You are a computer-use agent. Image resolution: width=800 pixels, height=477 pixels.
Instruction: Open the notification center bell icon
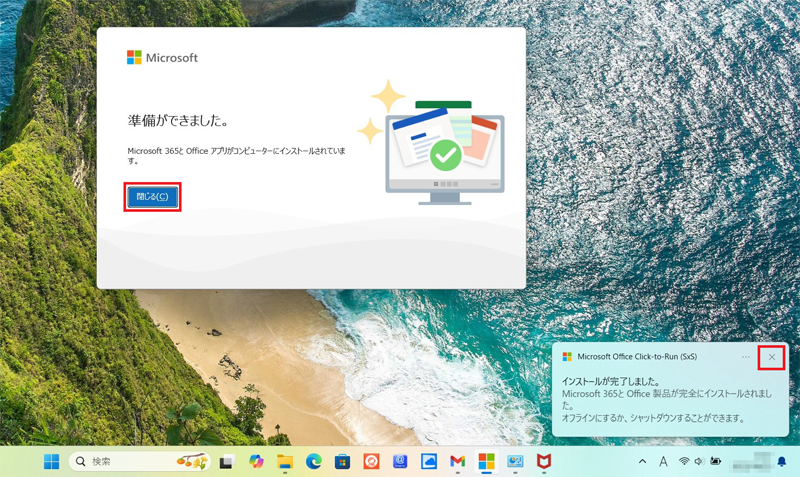point(782,461)
